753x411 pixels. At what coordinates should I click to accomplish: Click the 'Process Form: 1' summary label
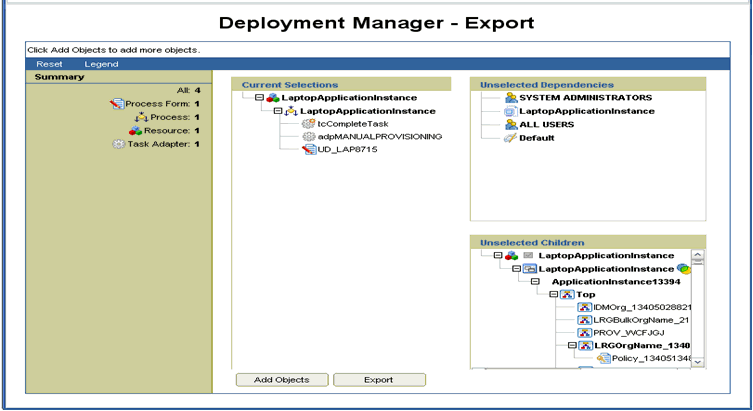click(162, 104)
